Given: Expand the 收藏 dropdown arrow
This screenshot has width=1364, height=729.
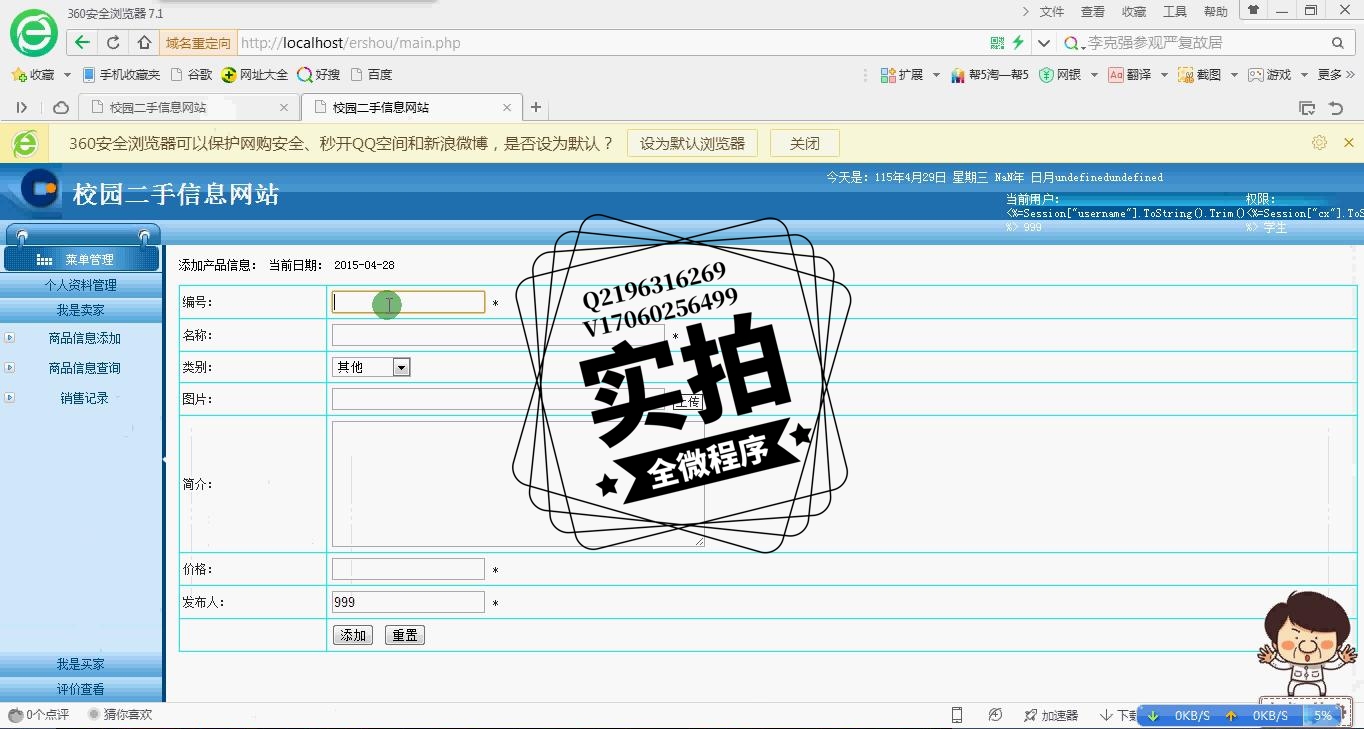Looking at the screenshot, I should point(67,75).
